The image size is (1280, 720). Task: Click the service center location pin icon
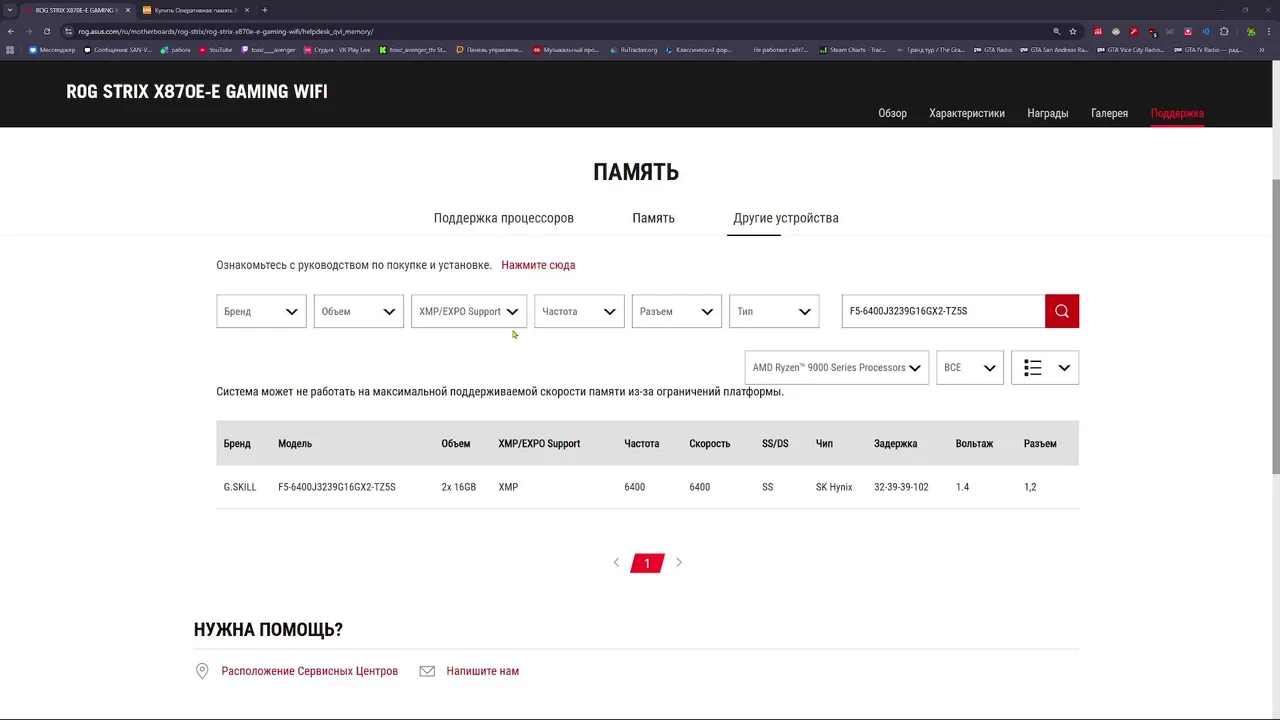202,671
